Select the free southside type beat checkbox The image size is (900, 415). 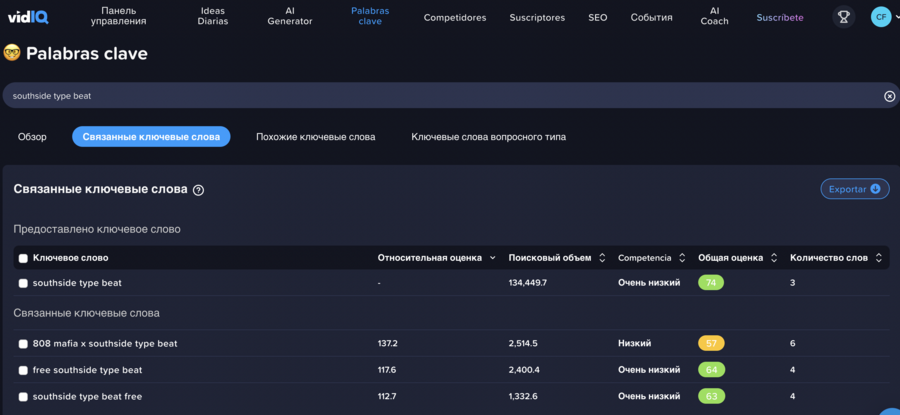click(23, 370)
